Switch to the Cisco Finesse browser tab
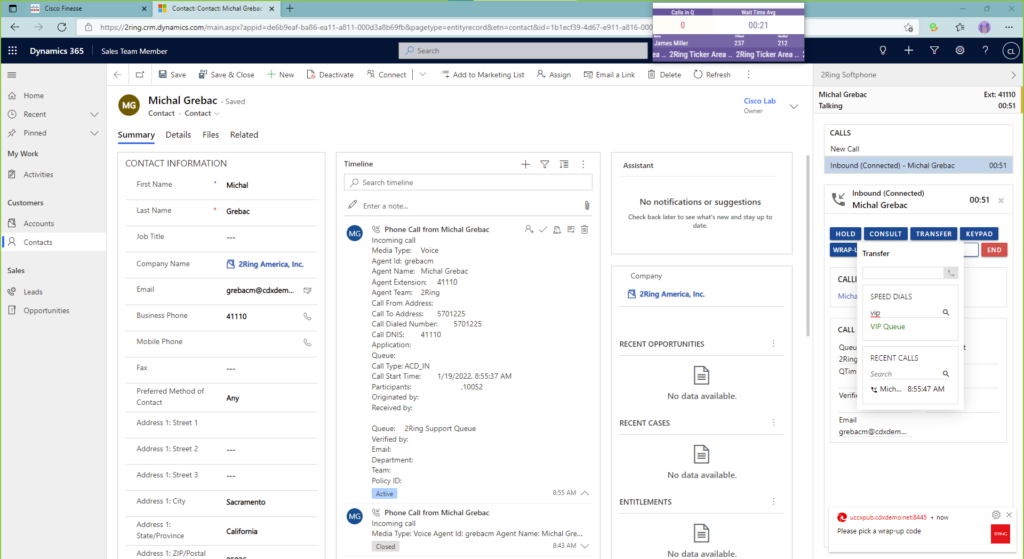This screenshot has width=1024, height=559. point(88,8)
